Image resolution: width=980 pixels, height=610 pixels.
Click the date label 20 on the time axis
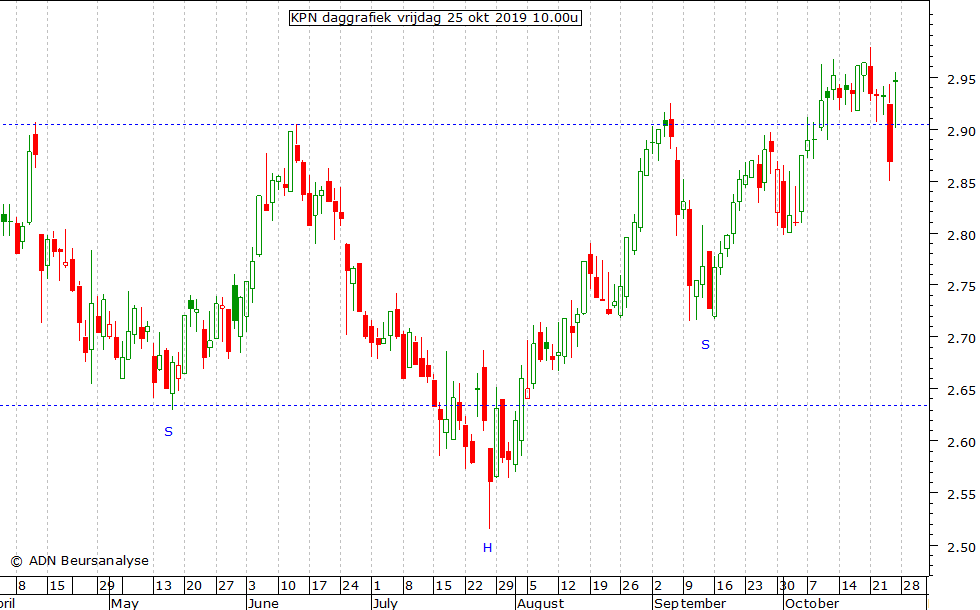[194, 586]
